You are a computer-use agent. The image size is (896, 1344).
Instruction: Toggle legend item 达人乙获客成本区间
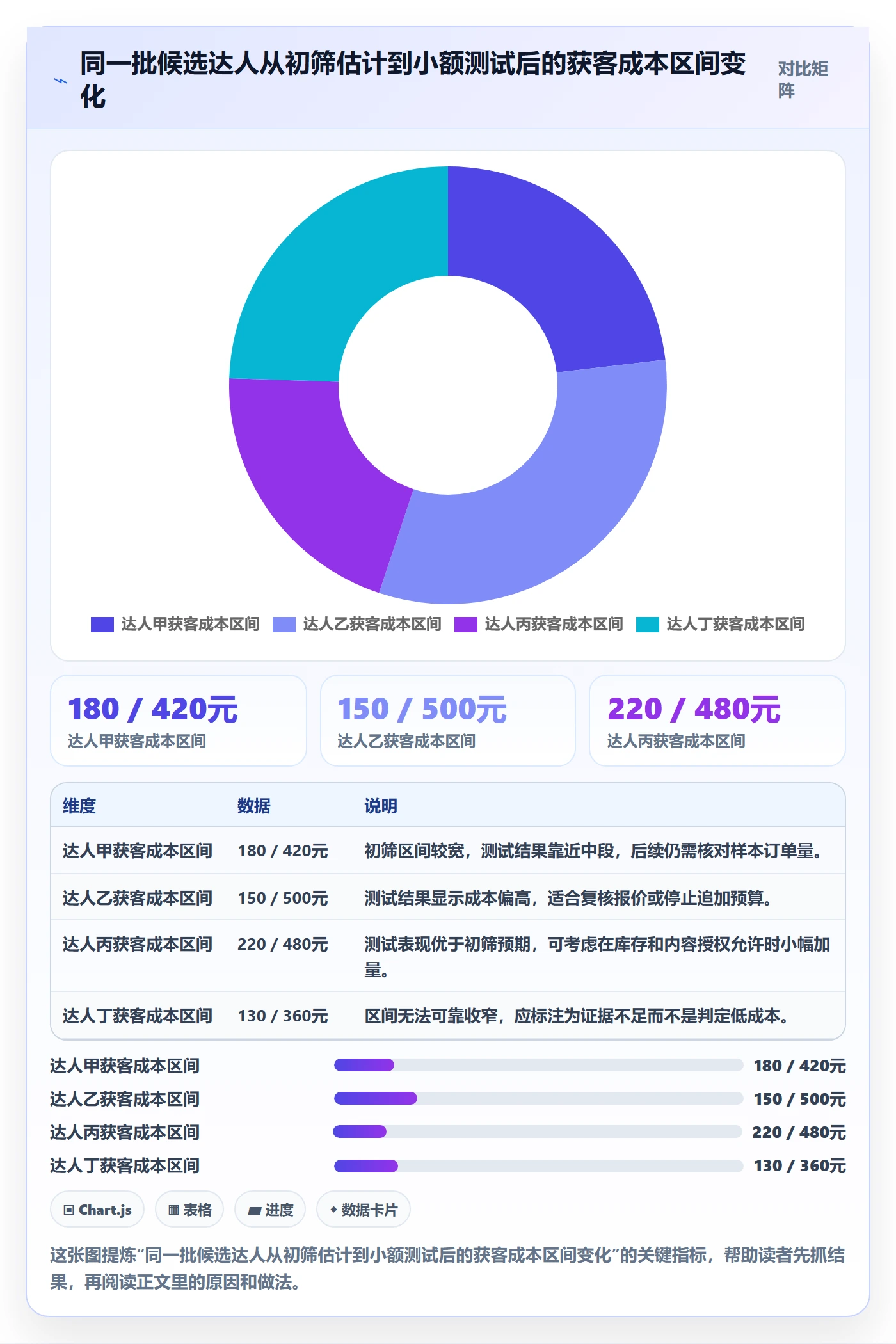[x=356, y=624]
